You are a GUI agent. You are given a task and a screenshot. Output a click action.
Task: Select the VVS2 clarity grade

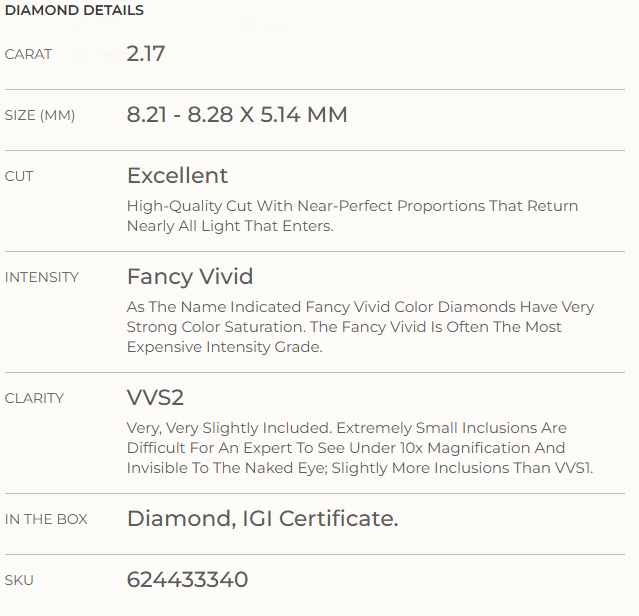click(x=155, y=398)
